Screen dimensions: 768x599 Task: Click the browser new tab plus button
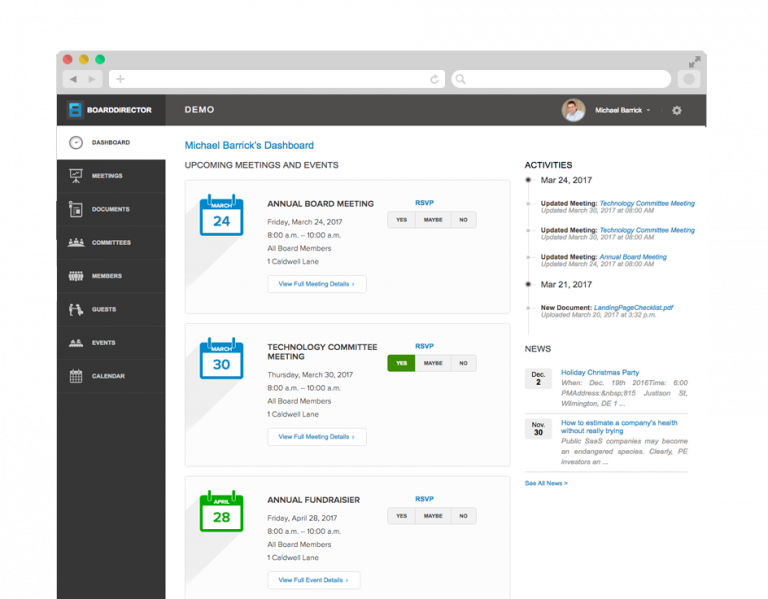coord(120,79)
